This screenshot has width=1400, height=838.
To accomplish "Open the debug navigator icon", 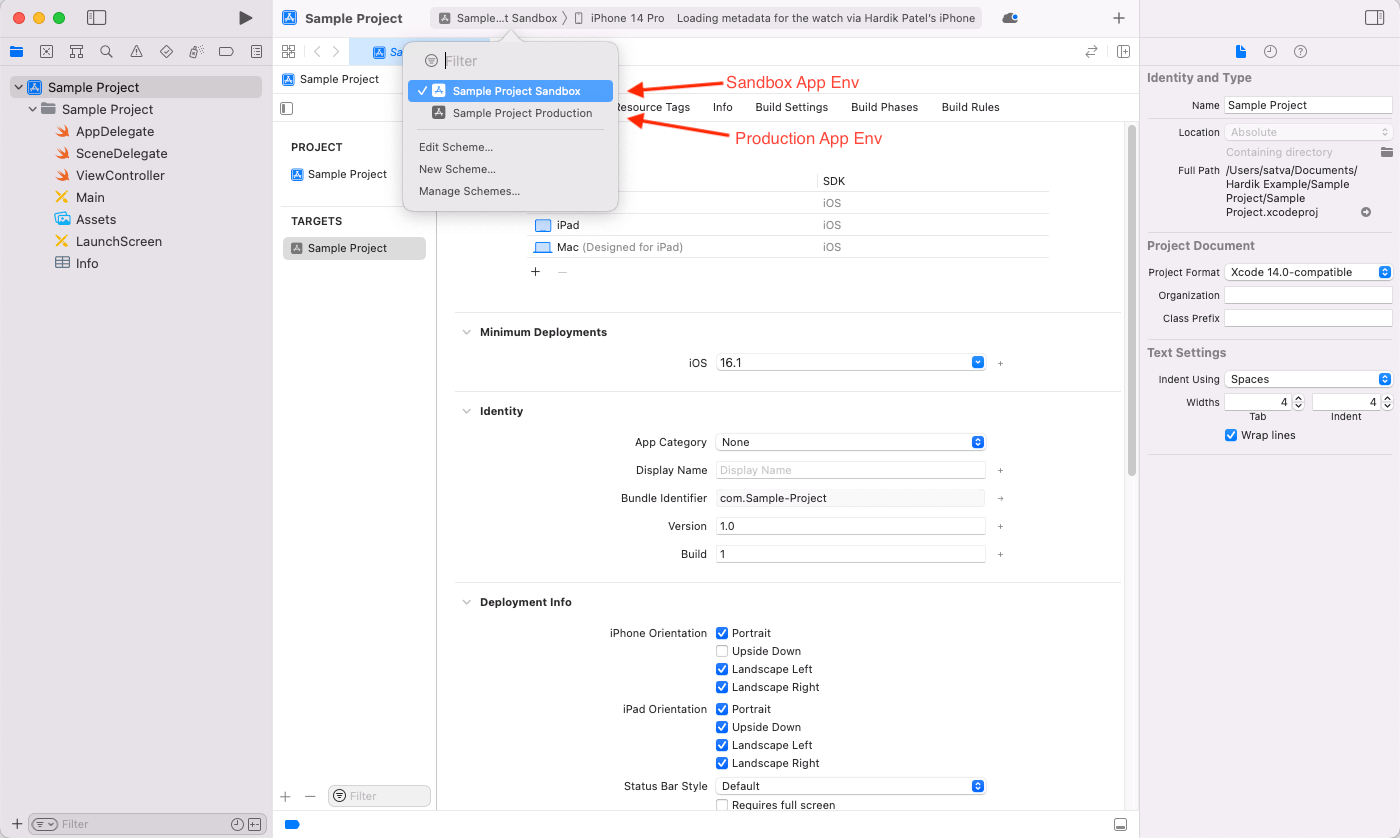I will click(x=196, y=52).
